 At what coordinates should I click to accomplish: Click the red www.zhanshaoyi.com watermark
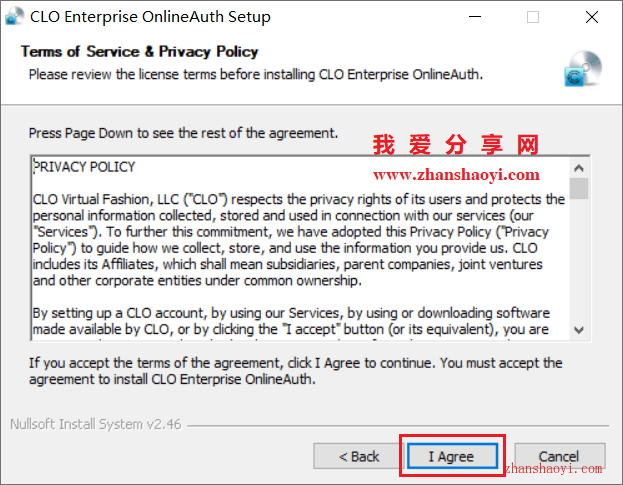coord(456,174)
